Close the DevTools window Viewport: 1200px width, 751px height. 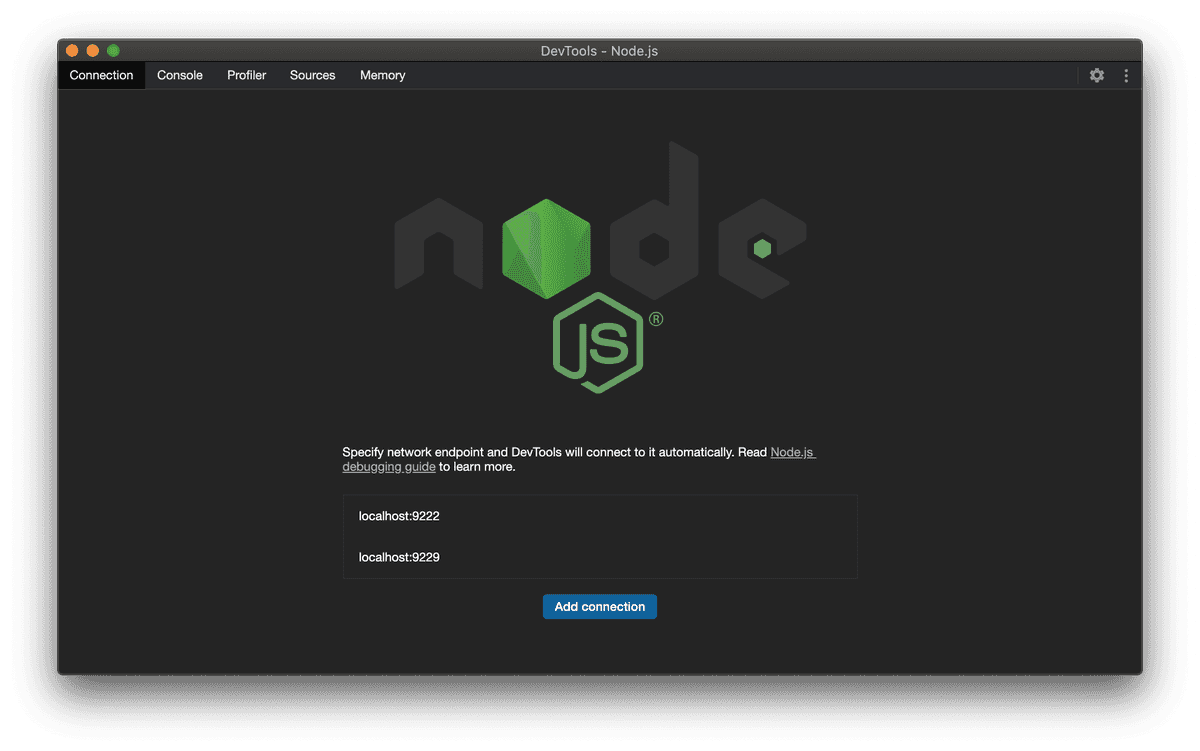pos(72,51)
